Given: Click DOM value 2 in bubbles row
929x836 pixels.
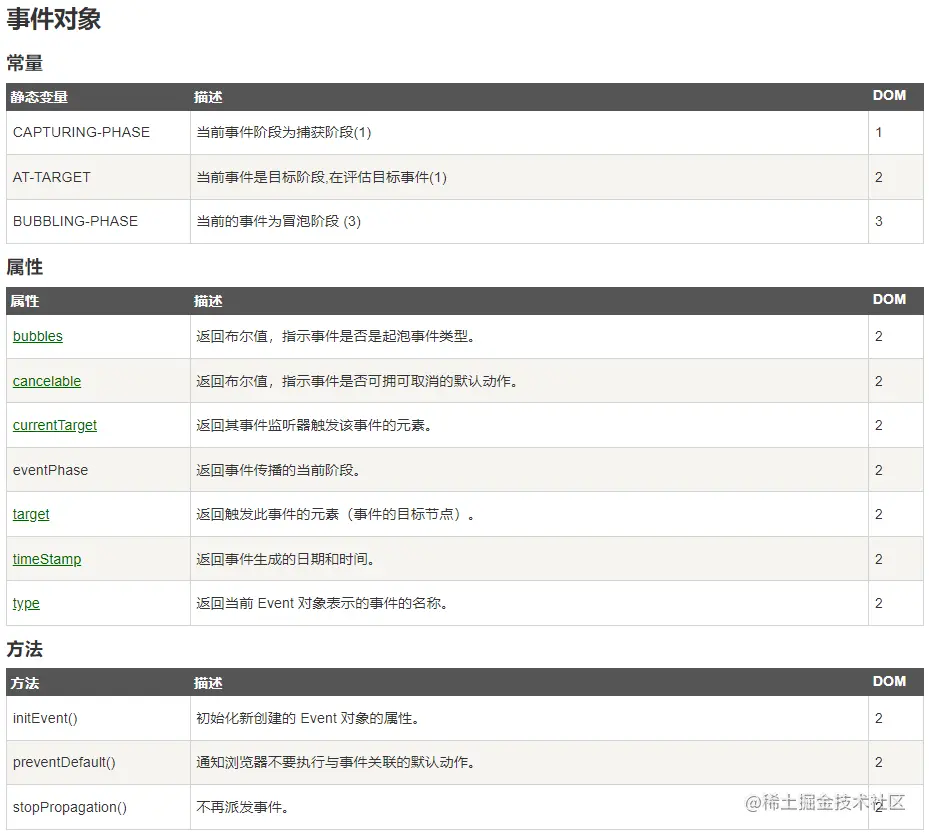Looking at the screenshot, I should point(879,336).
